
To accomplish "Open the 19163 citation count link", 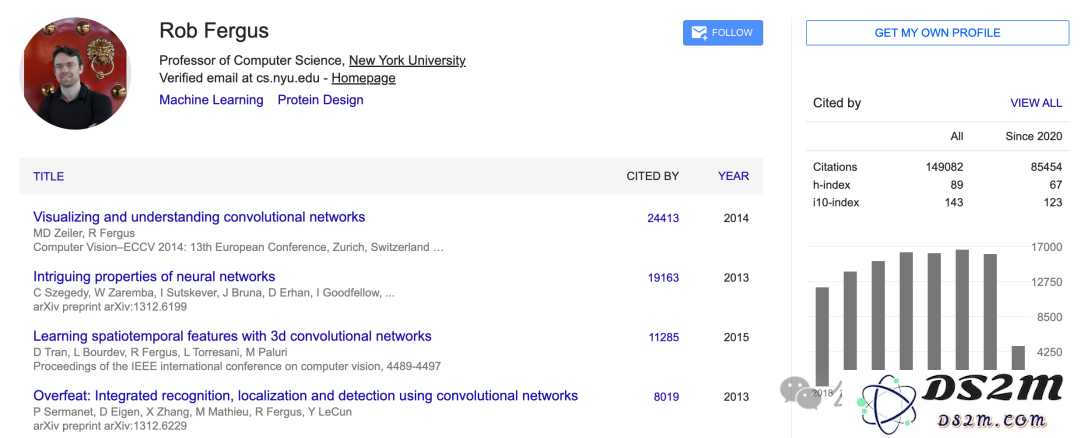I will [x=663, y=278].
